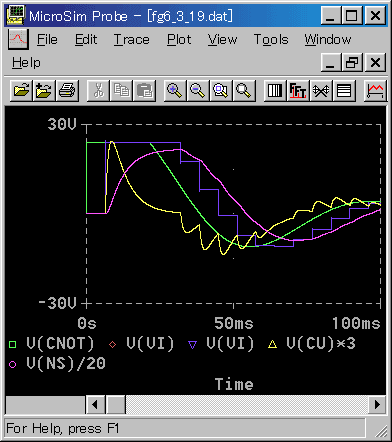Image resolution: width=392 pixels, height=442 pixels.
Task: Click the horizontal scrollbar thumb
Action: tap(116, 405)
